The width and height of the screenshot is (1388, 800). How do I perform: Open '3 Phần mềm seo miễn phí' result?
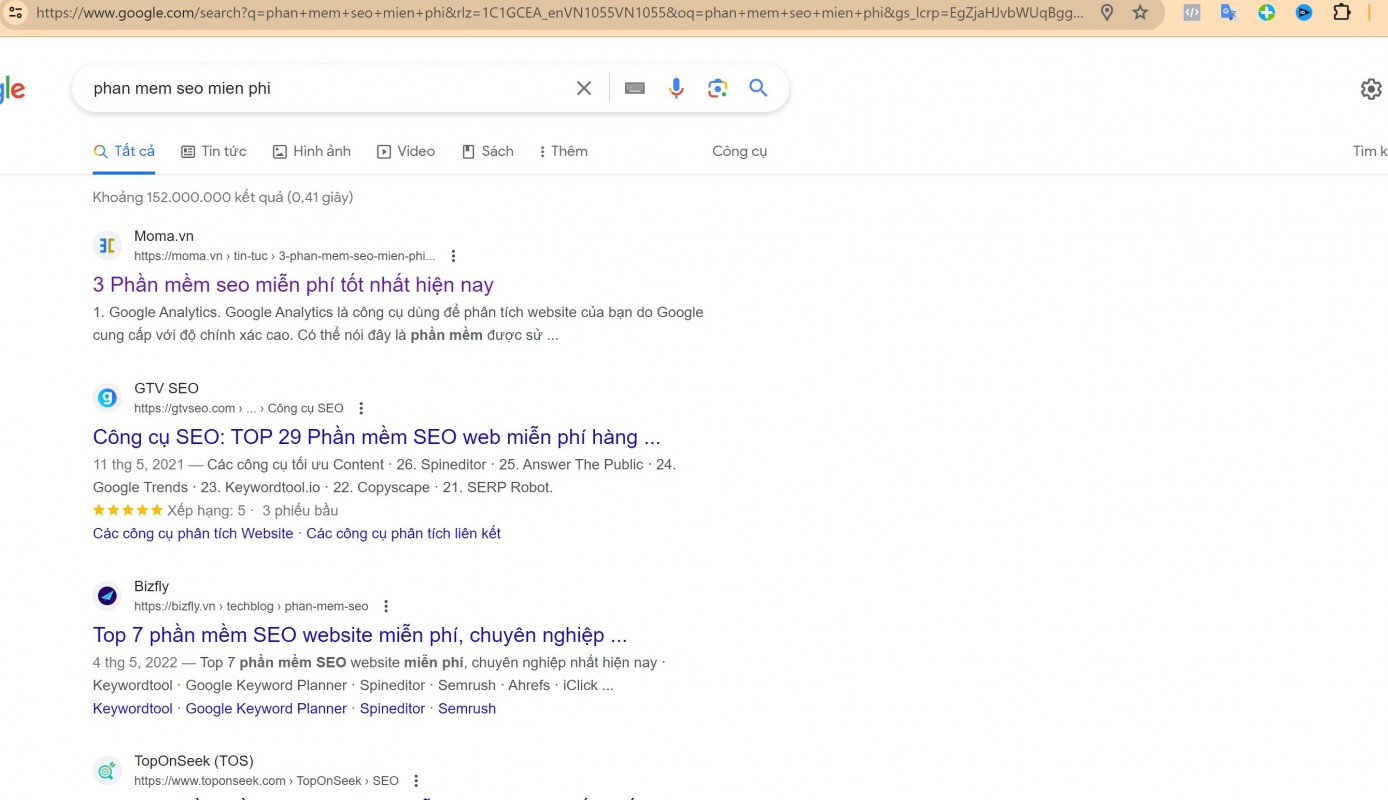293,285
